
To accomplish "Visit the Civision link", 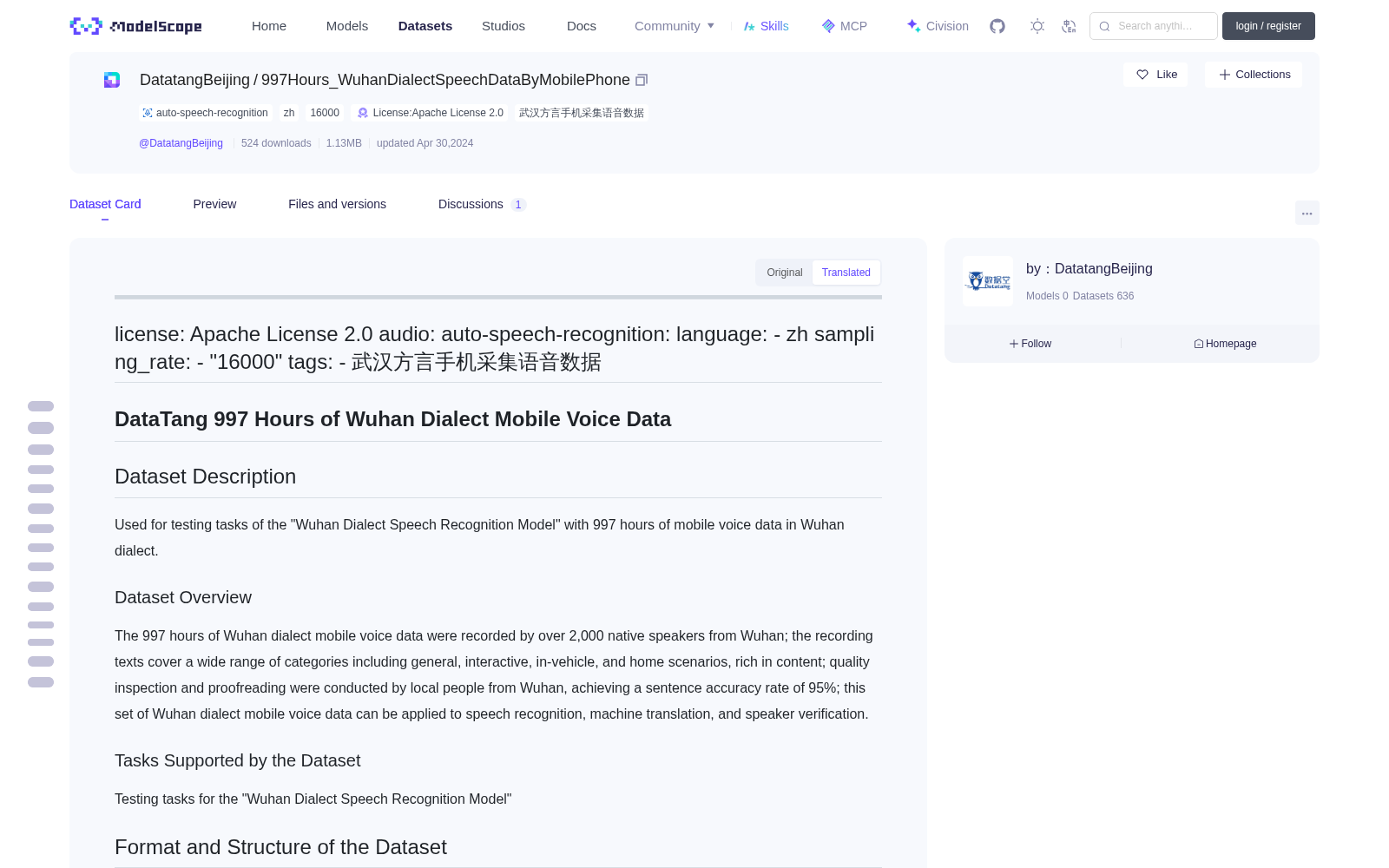I will click(x=938, y=26).
